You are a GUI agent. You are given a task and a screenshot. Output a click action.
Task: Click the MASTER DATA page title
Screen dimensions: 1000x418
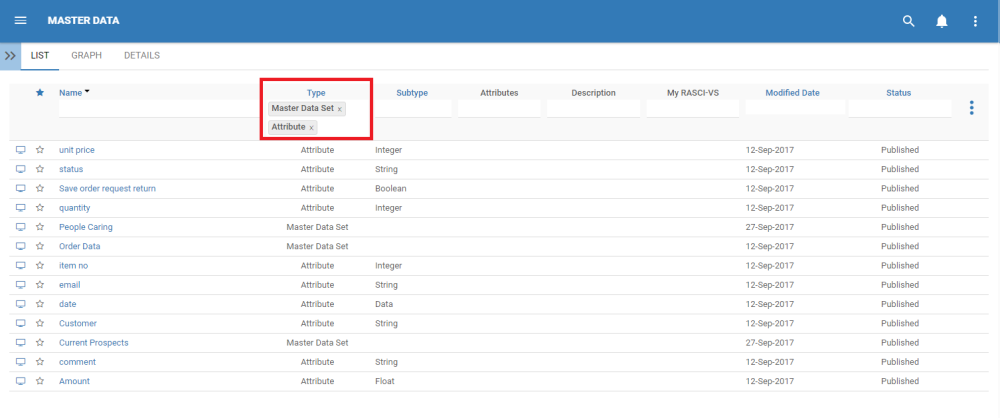point(83,21)
